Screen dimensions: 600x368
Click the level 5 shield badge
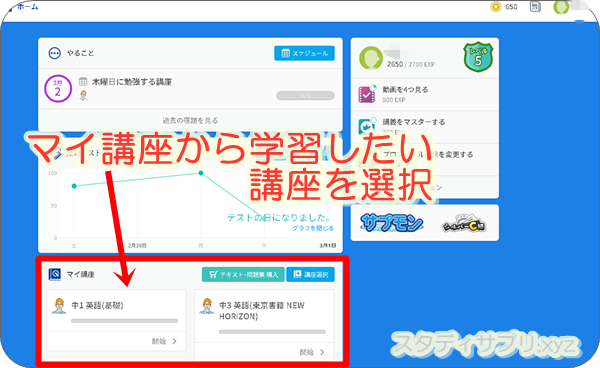click(478, 57)
